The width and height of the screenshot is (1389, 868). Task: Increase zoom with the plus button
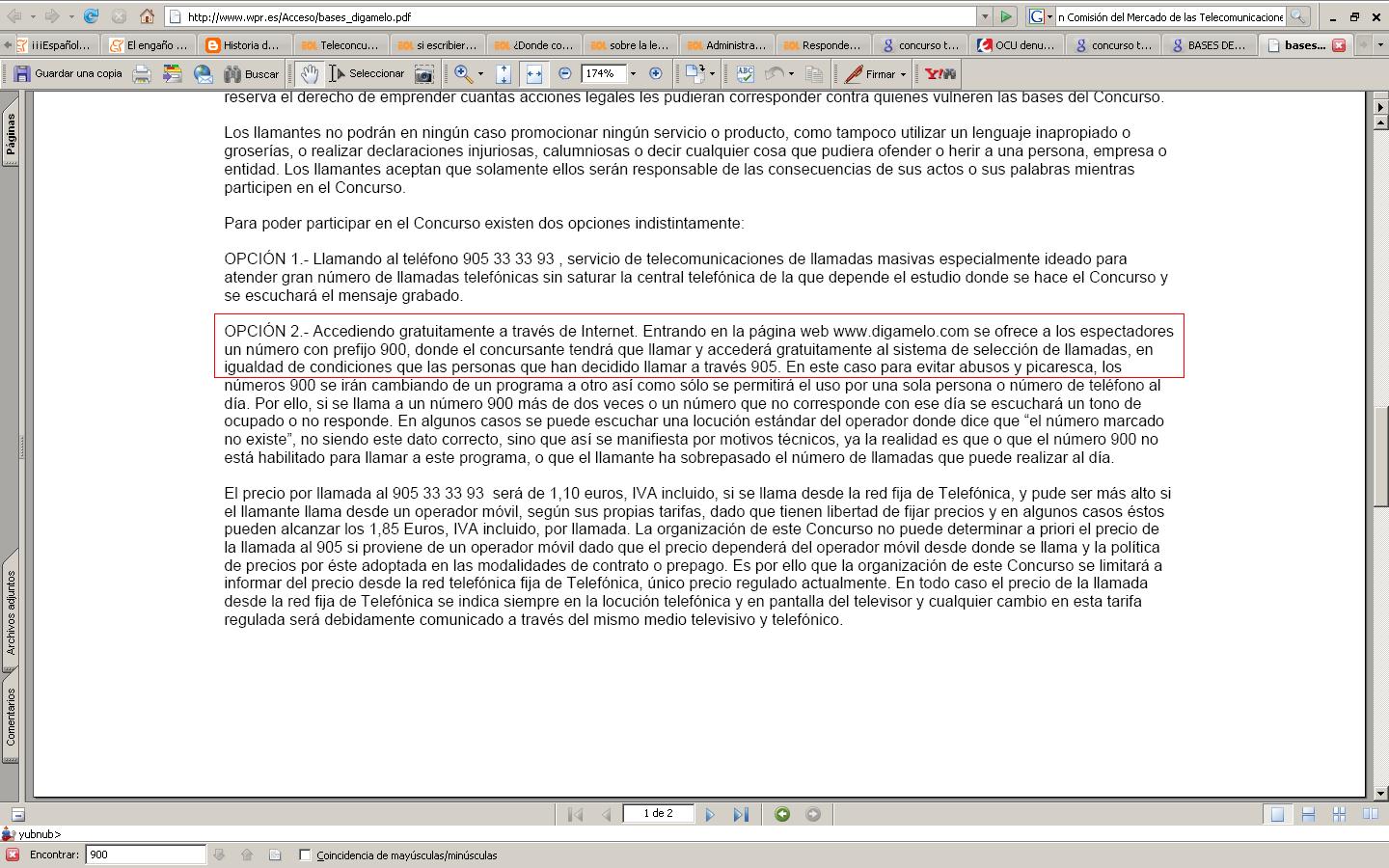click(x=656, y=73)
